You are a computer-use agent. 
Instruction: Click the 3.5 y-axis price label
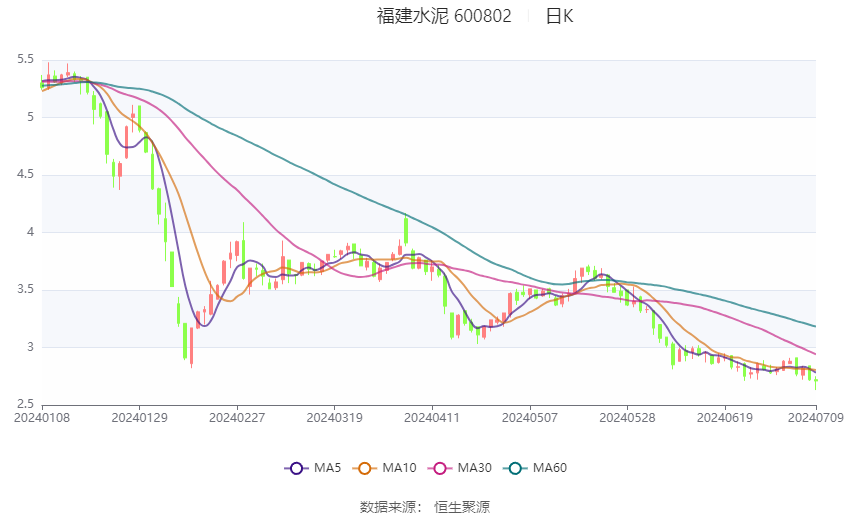(x=25, y=289)
